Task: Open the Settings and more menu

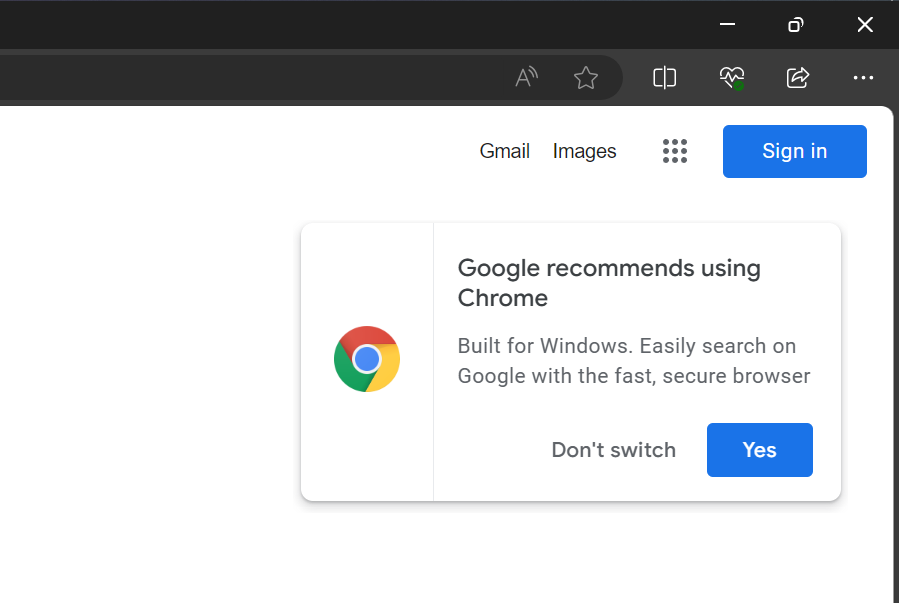Action: pos(863,77)
